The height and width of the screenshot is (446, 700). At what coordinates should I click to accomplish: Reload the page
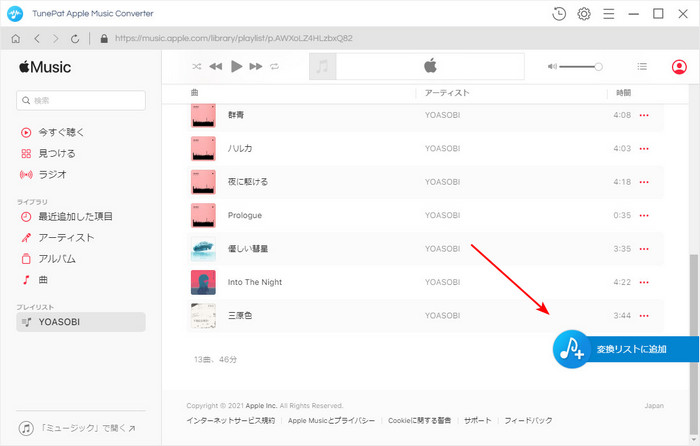[75, 39]
